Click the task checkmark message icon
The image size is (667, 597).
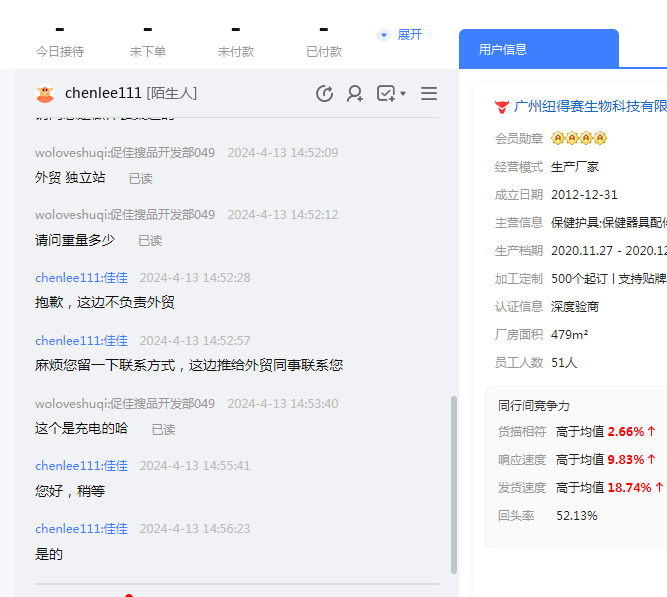click(385, 93)
